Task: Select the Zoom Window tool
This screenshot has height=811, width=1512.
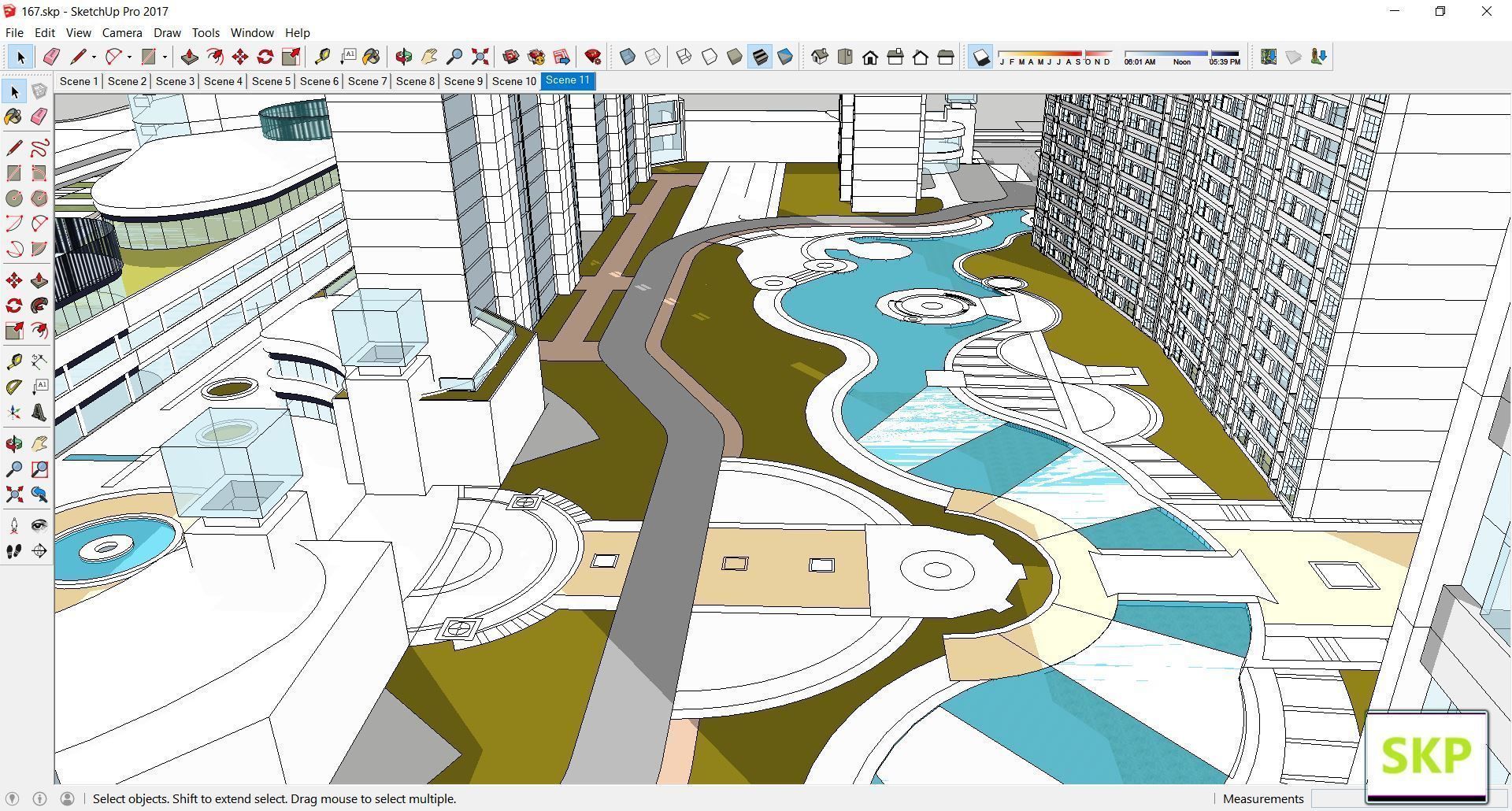Action: [x=39, y=469]
